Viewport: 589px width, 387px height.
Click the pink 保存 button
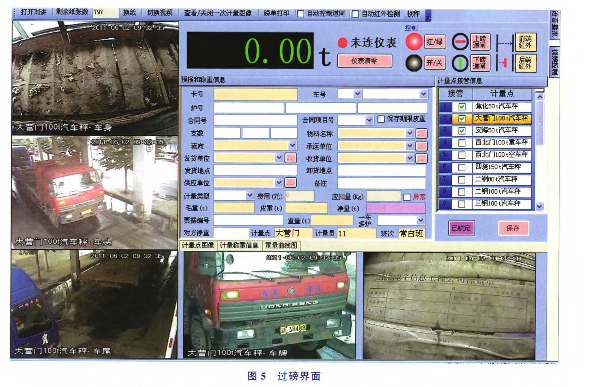click(x=513, y=228)
